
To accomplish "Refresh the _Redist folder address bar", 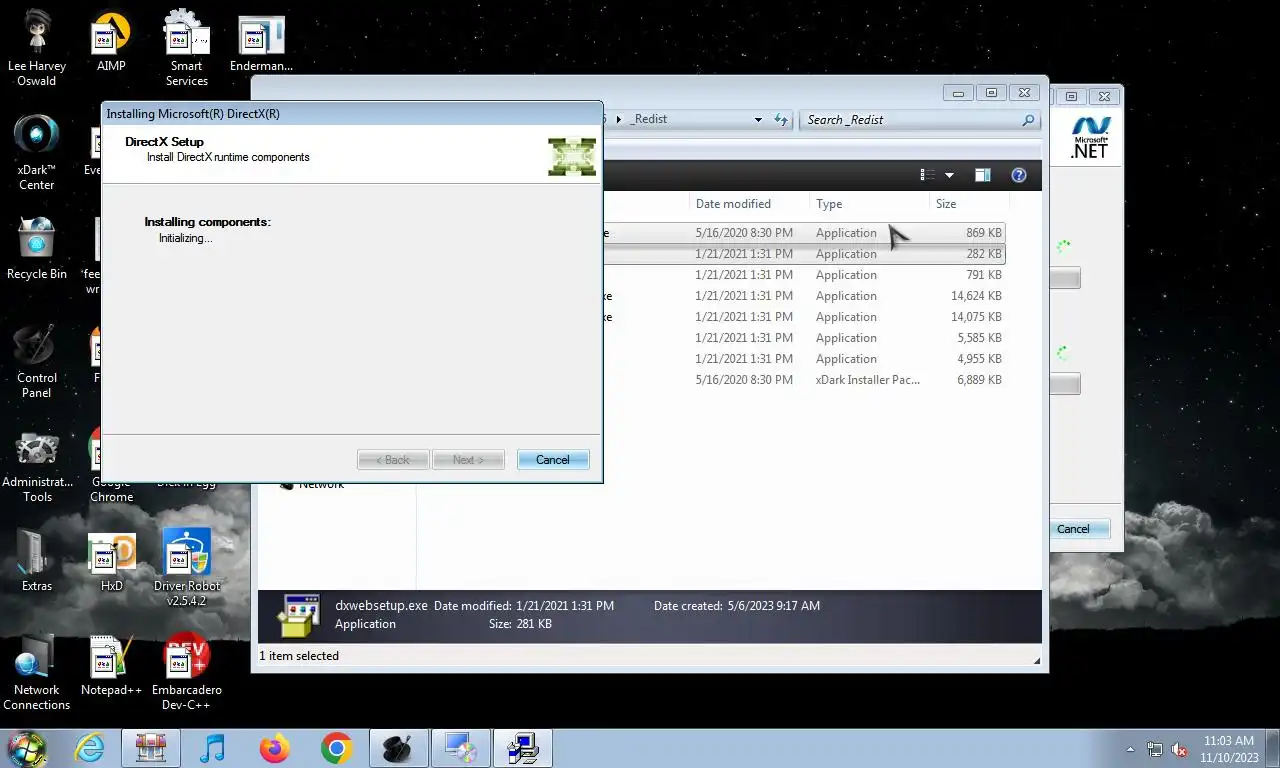I will [781, 119].
